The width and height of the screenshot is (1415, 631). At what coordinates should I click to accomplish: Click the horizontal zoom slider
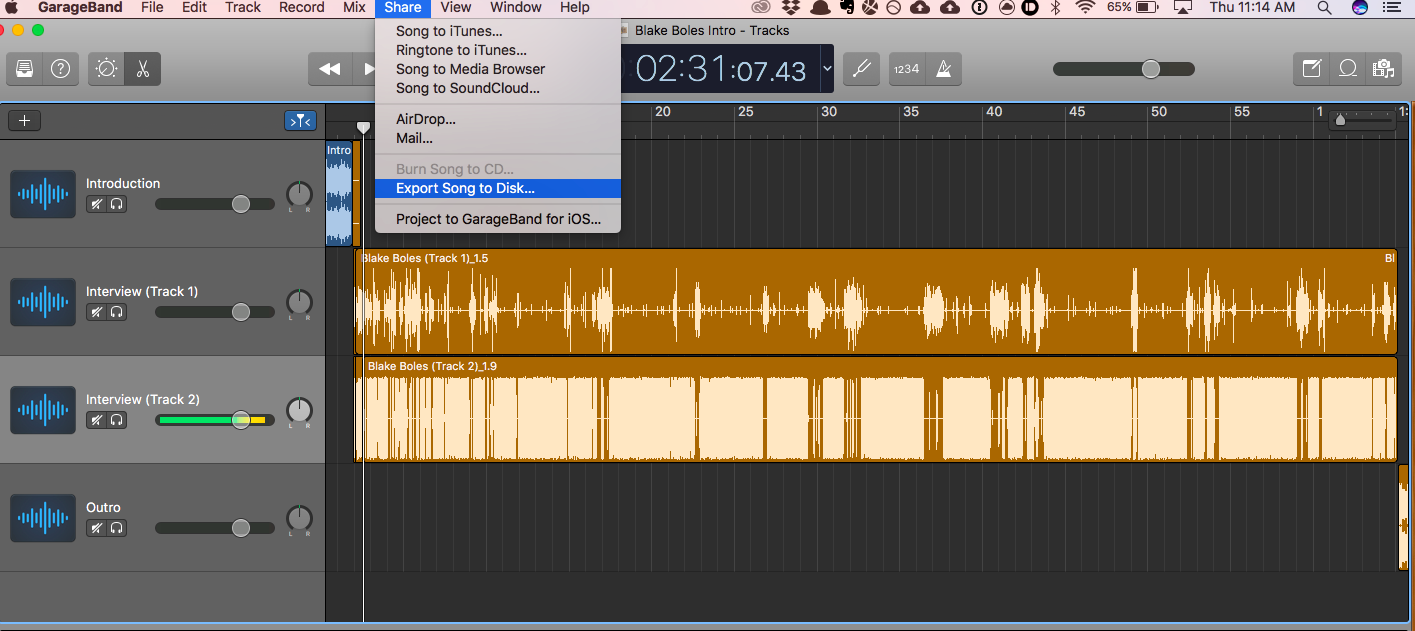coord(1361,120)
